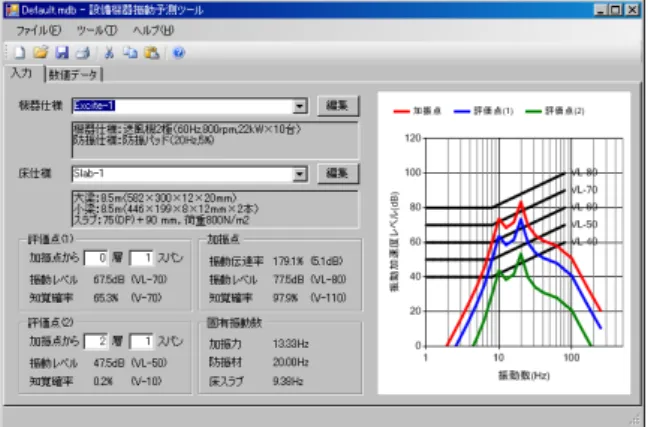
Task: Click the red 加振点 legend swatch
Action: tap(401, 111)
